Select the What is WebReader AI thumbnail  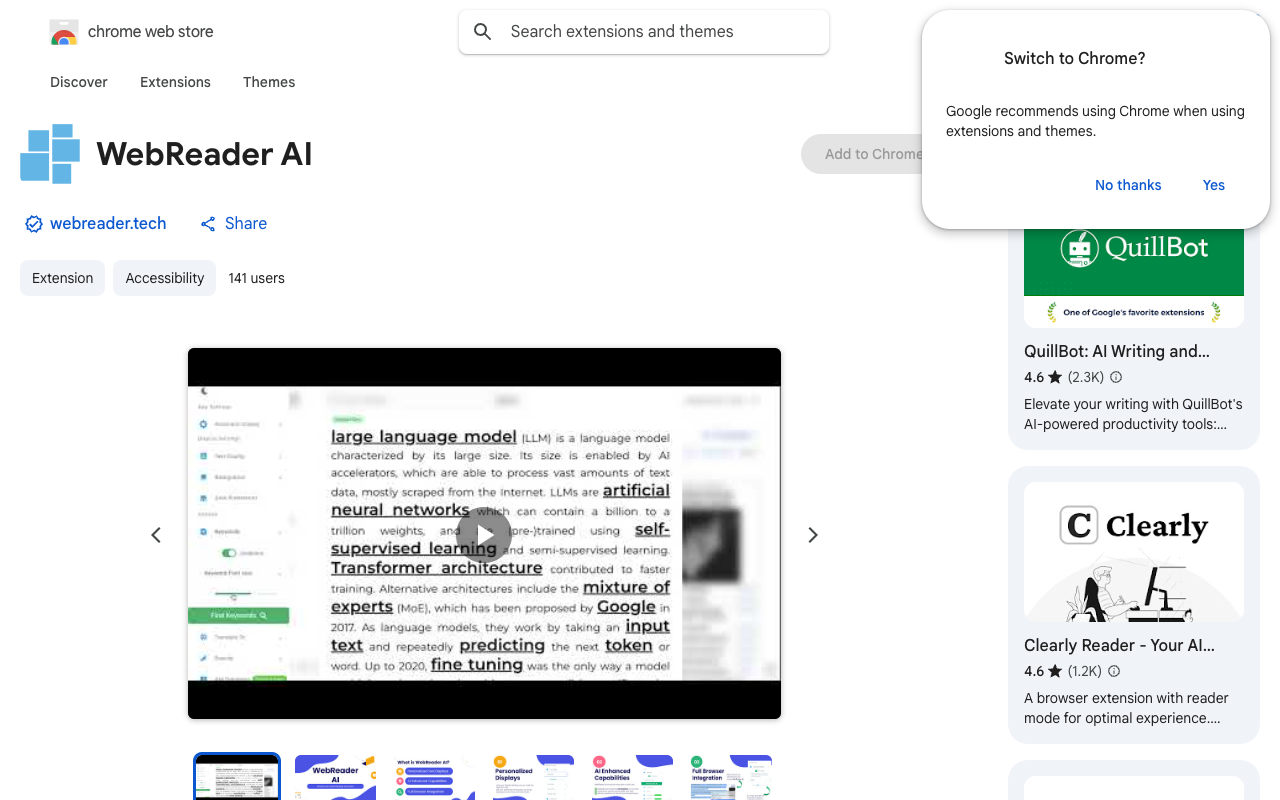[434, 778]
